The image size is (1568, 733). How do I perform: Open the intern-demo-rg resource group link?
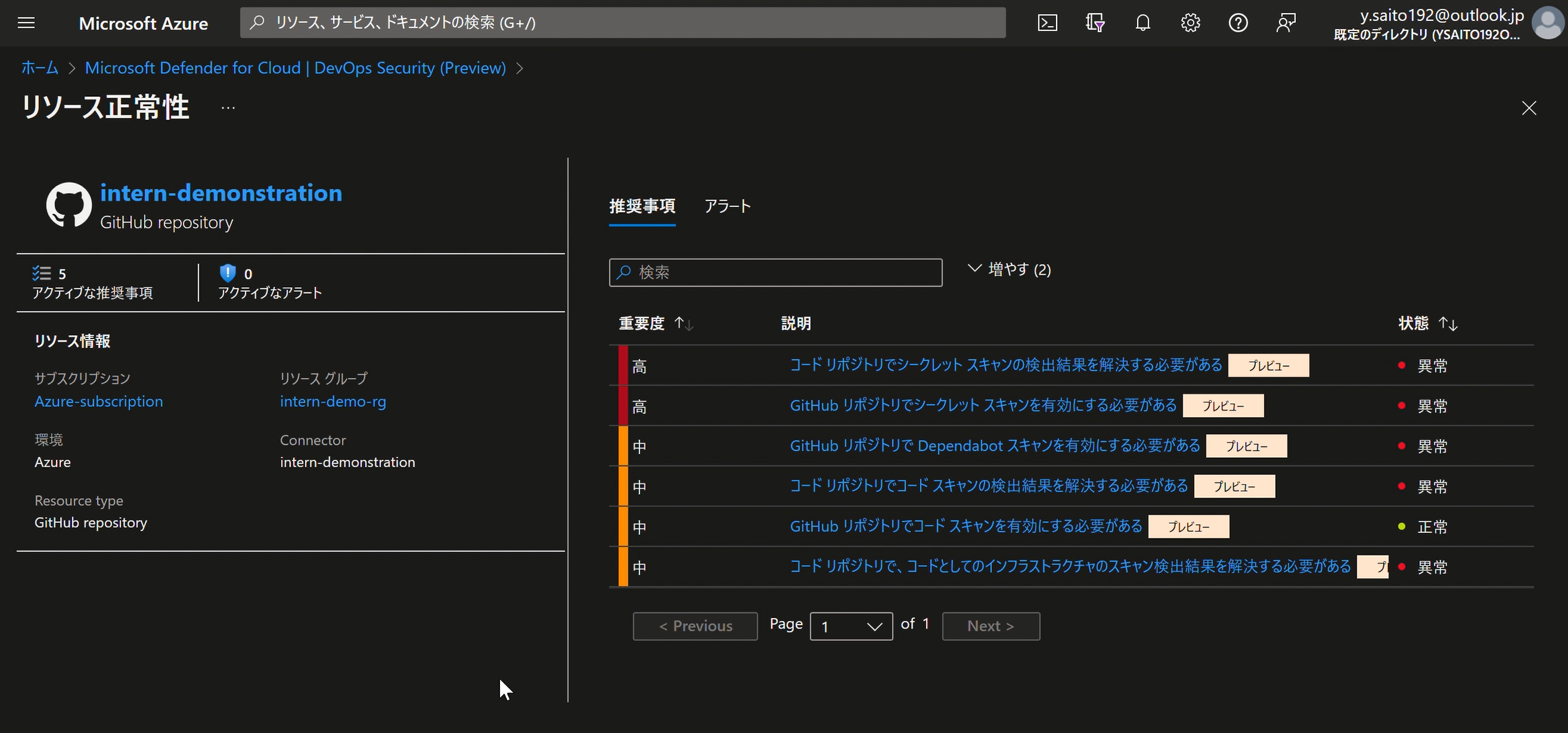pos(333,402)
